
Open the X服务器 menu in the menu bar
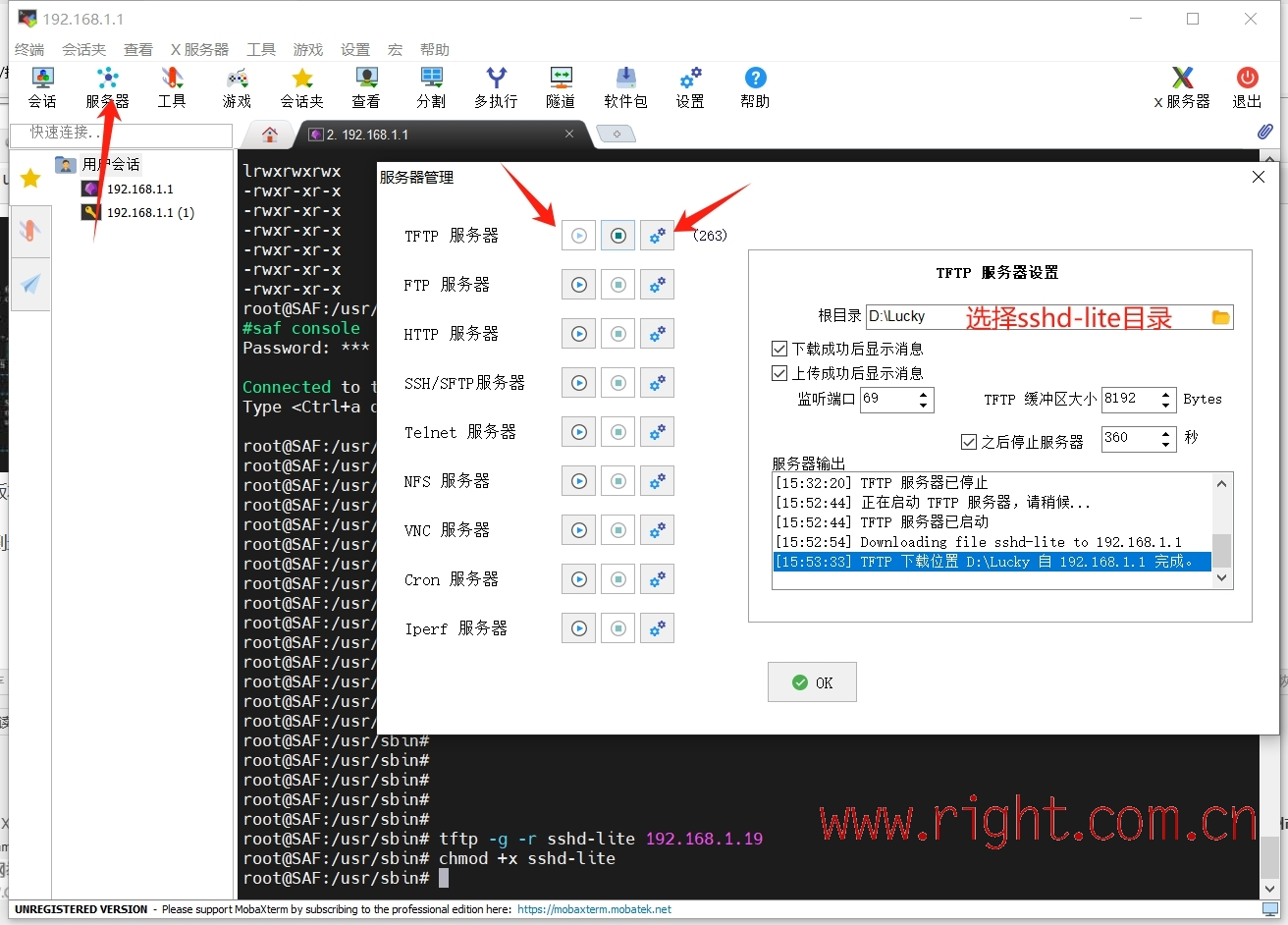click(x=199, y=49)
